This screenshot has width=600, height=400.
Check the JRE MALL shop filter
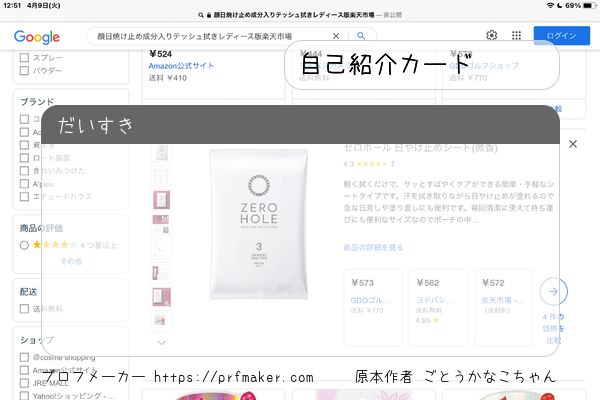[x=24, y=383]
